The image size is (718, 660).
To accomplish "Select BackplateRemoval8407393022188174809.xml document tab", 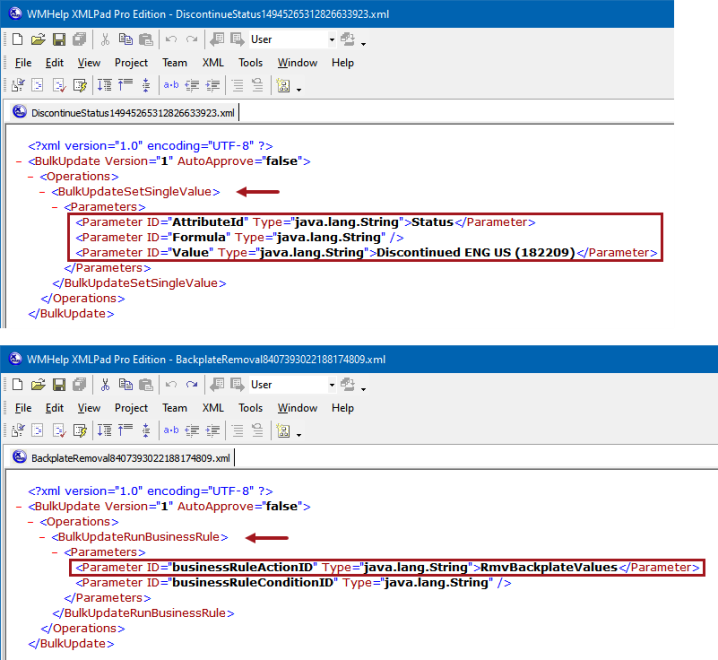I will 122,458.
